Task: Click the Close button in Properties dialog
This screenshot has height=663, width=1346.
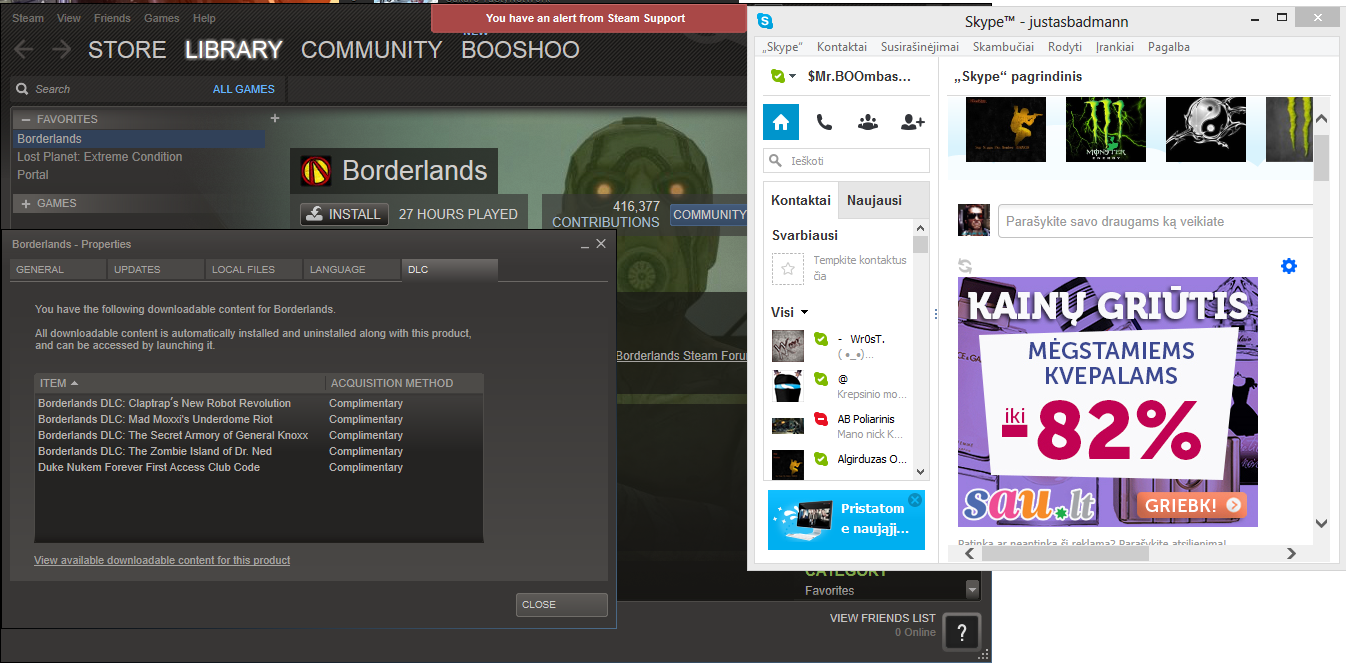Action: click(562, 604)
